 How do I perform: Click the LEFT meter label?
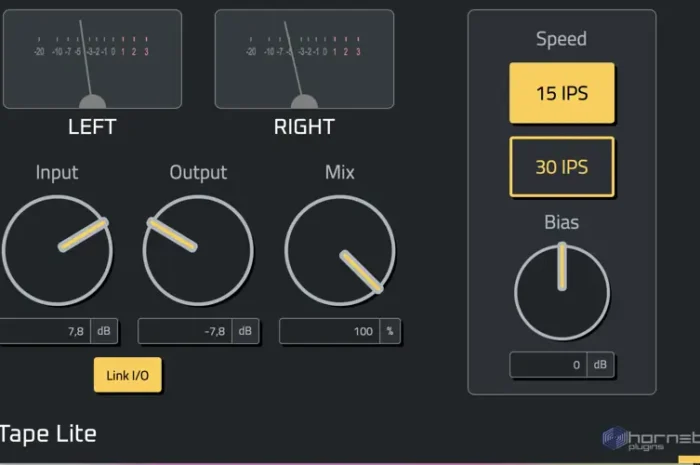point(92,127)
